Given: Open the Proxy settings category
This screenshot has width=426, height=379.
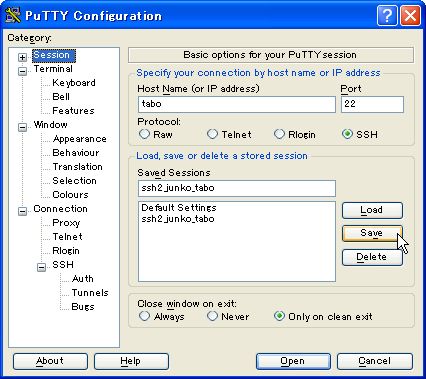Looking at the screenshot, I should (66, 223).
